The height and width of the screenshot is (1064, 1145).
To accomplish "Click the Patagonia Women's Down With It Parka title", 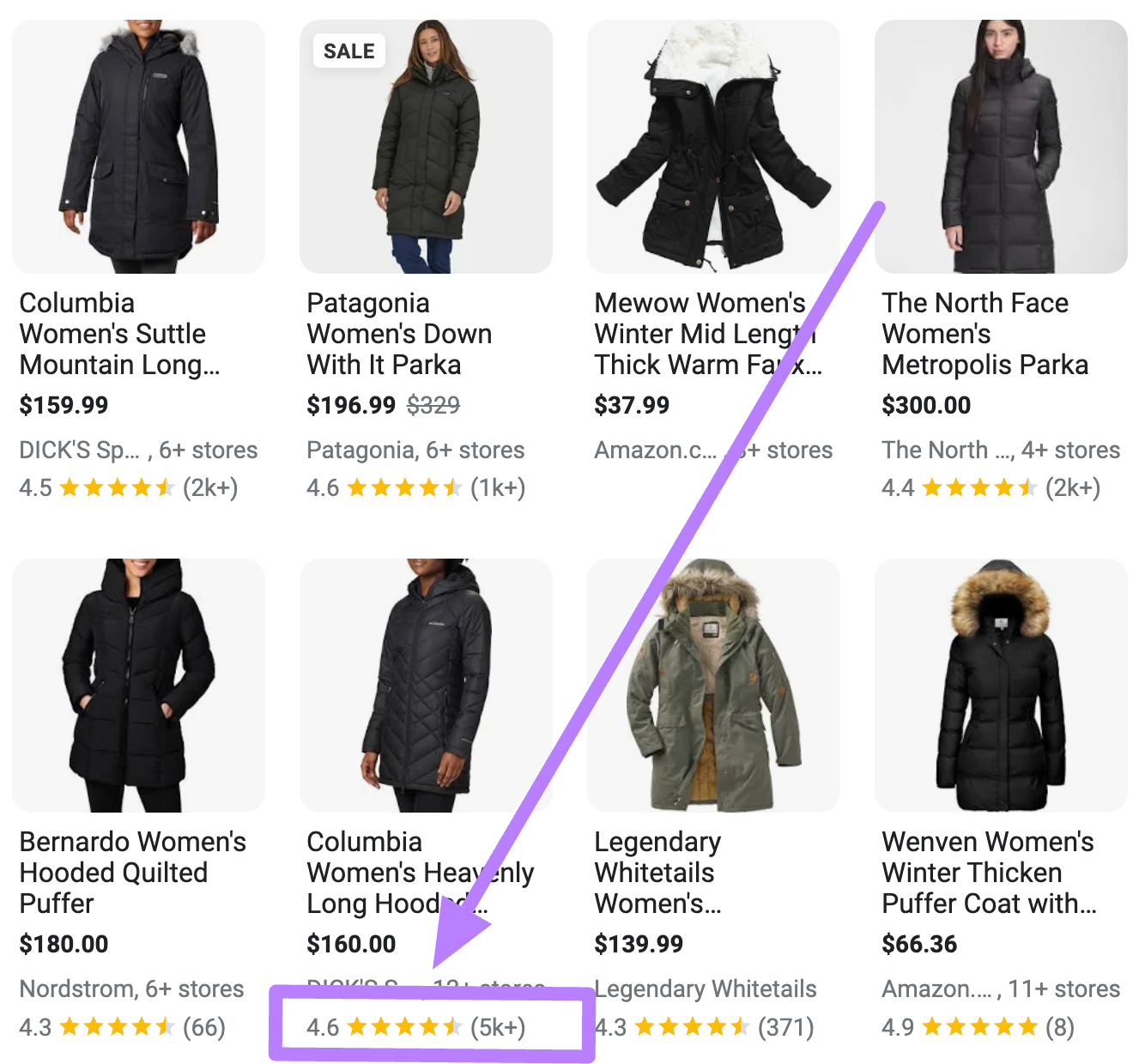I will (x=399, y=334).
